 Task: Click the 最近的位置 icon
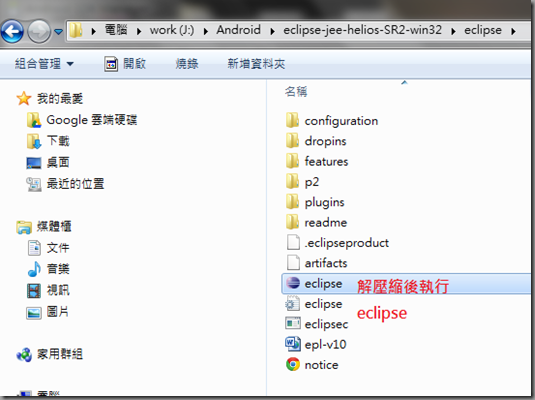(x=34, y=184)
